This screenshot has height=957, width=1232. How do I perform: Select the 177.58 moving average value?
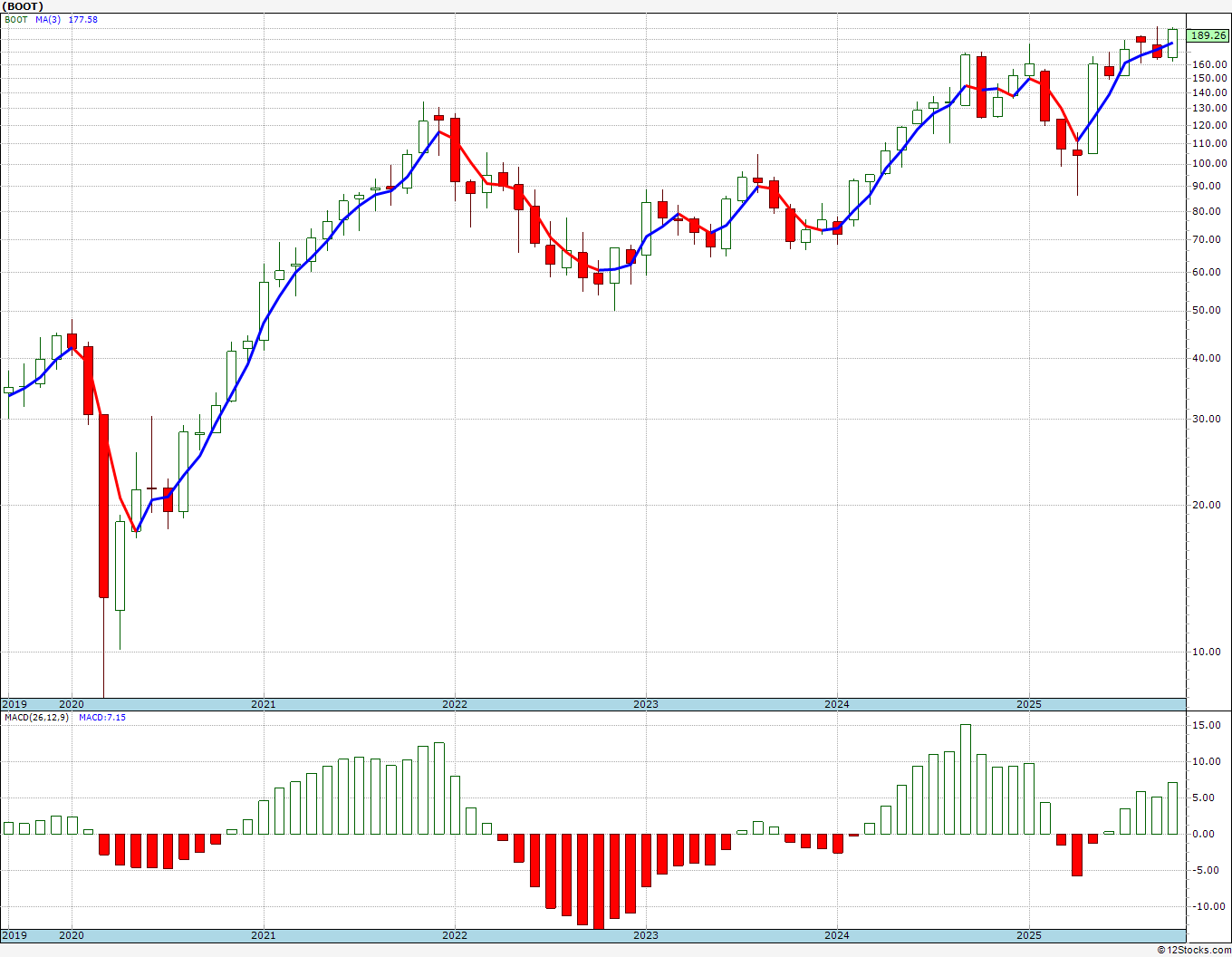point(83,20)
